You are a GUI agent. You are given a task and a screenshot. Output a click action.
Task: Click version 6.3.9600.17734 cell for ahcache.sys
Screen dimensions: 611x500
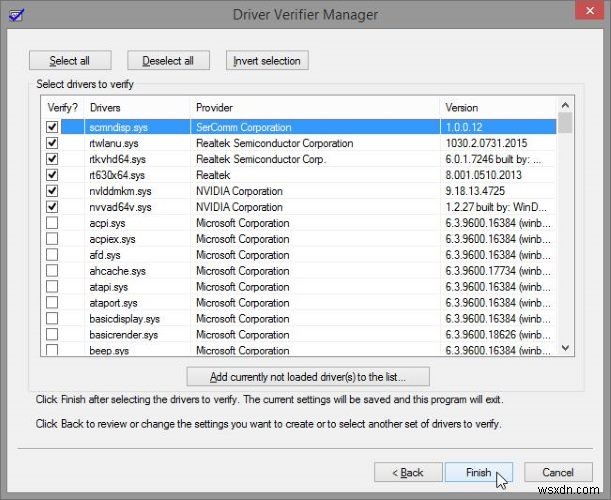[498, 271]
